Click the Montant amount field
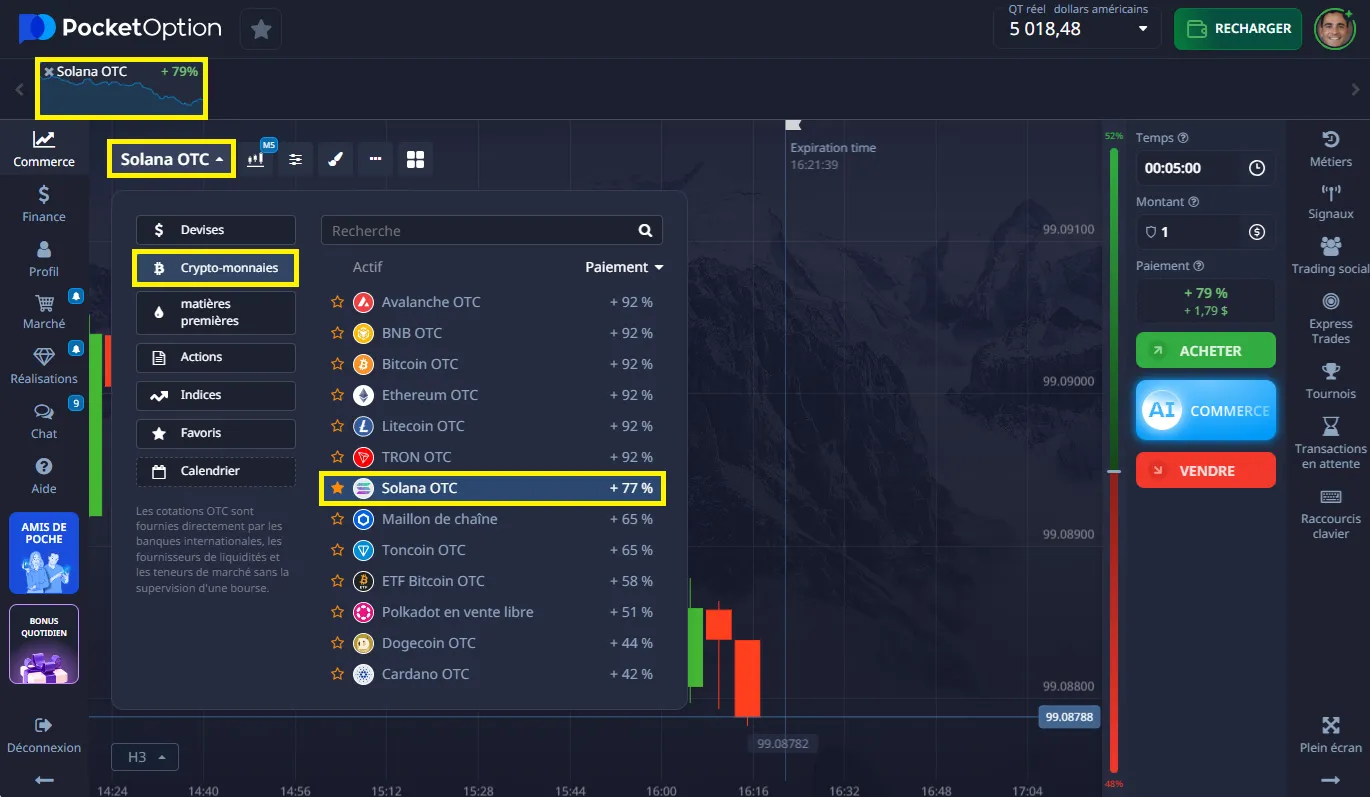This screenshot has width=1370, height=797. coord(1206,232)
